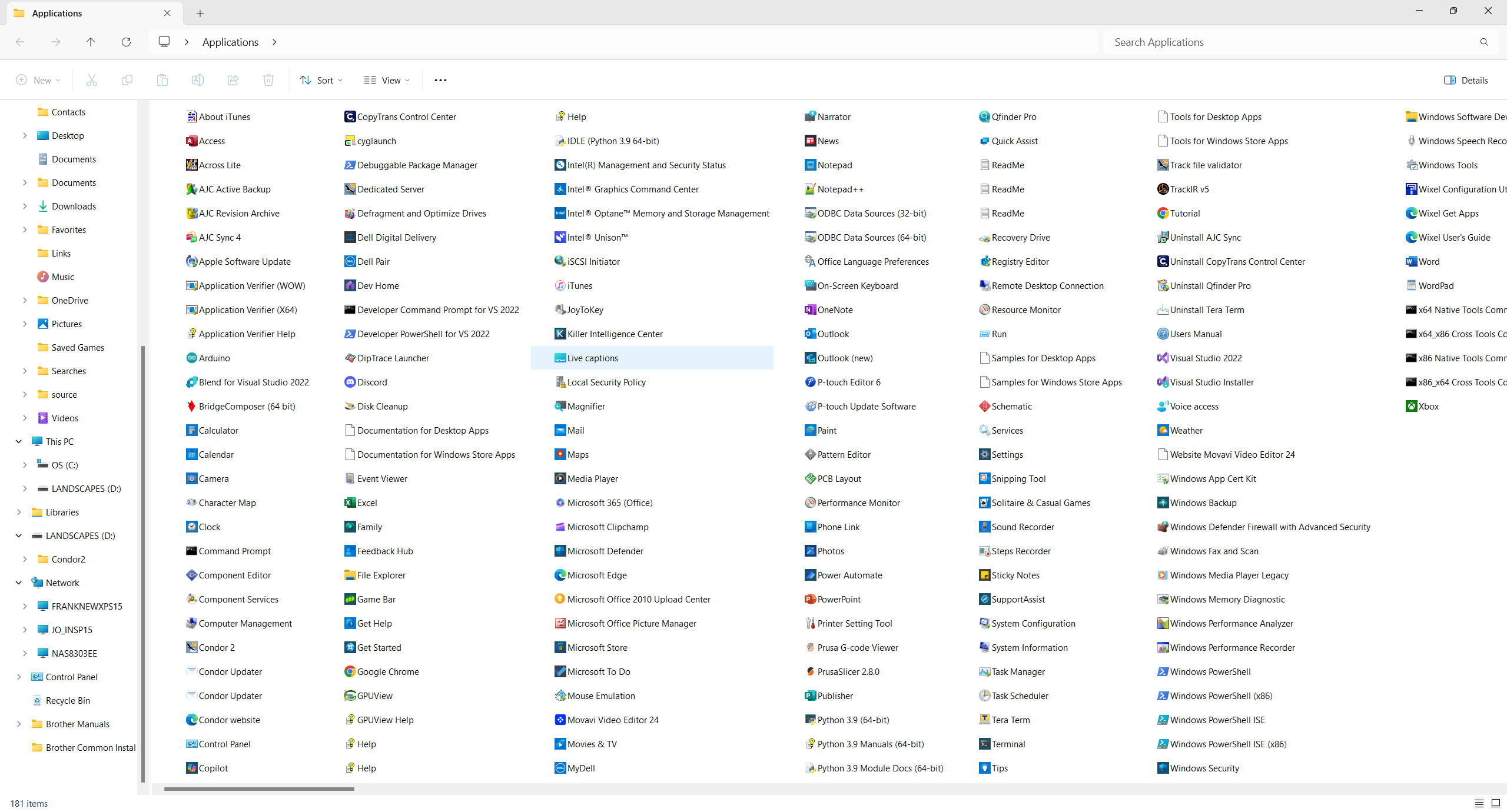Click the Cut scissors icon

(x=91, y=80)
